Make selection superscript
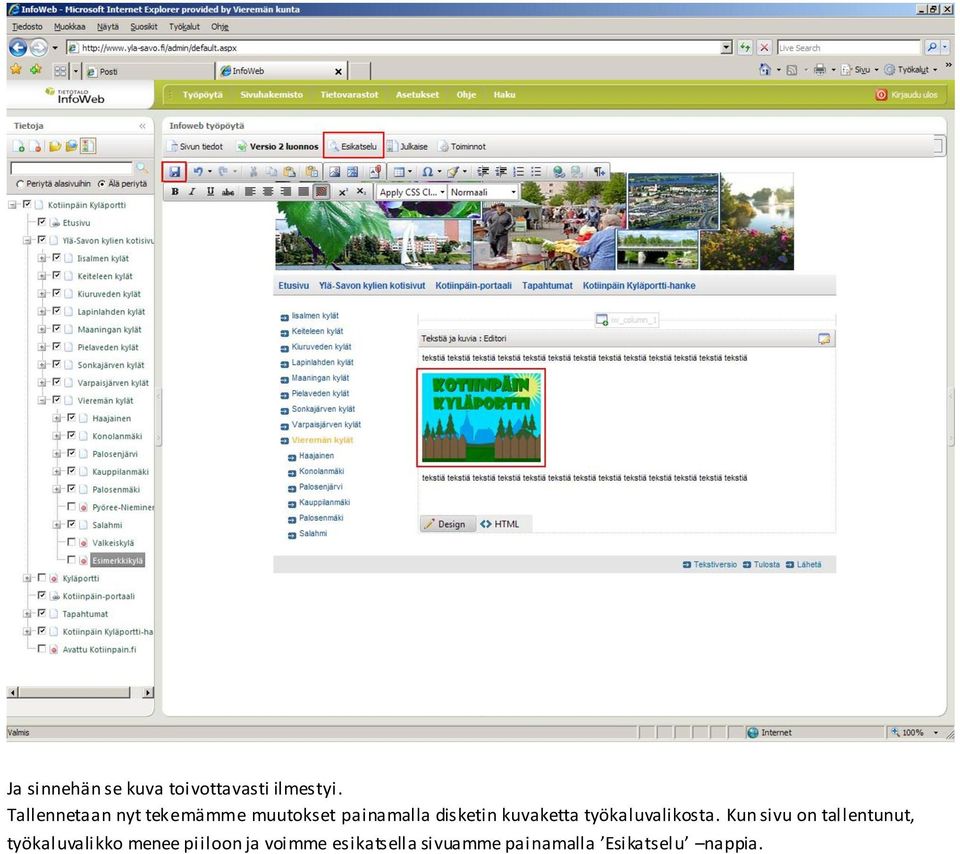This screenshot has width=960, height=854. [343, 192]
